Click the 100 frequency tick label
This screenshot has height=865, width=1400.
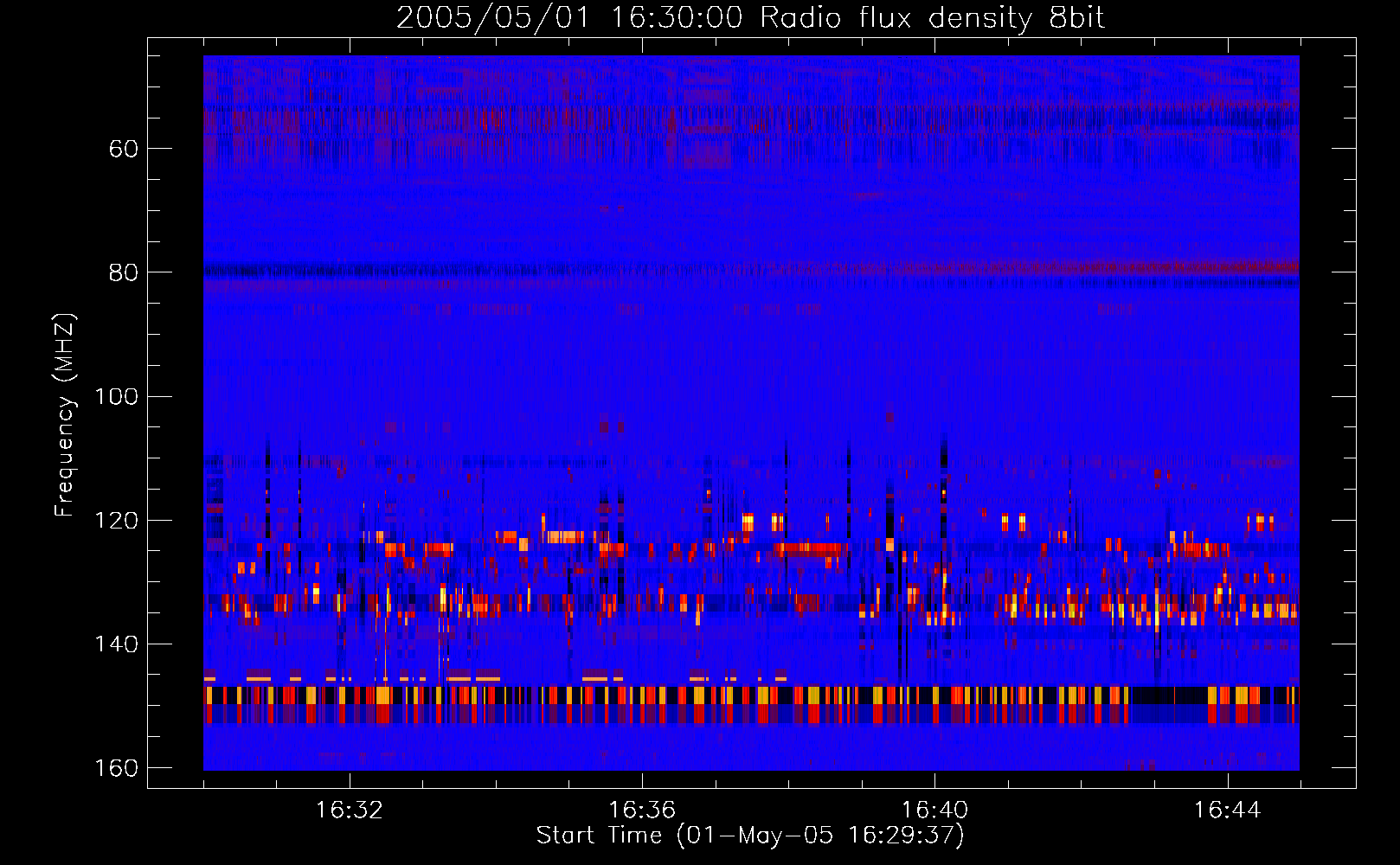click(116, 397)
